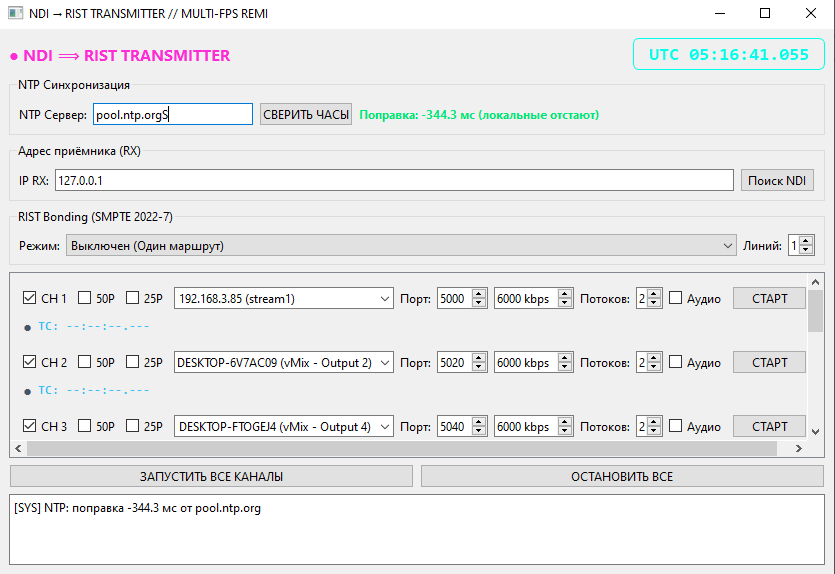Toggle the 50P option for CH 1
Viewport: 835px width, 574px height.
84,298
